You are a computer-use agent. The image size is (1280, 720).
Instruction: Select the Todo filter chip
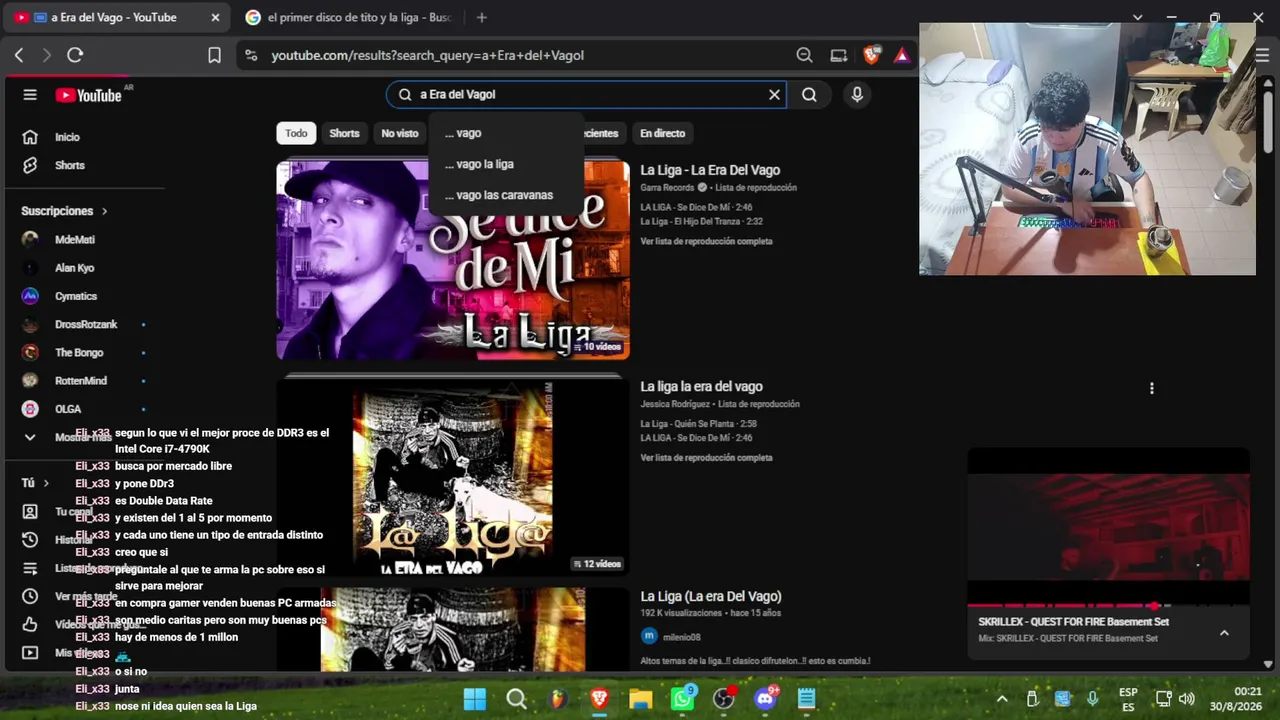[x=296, y=133]
